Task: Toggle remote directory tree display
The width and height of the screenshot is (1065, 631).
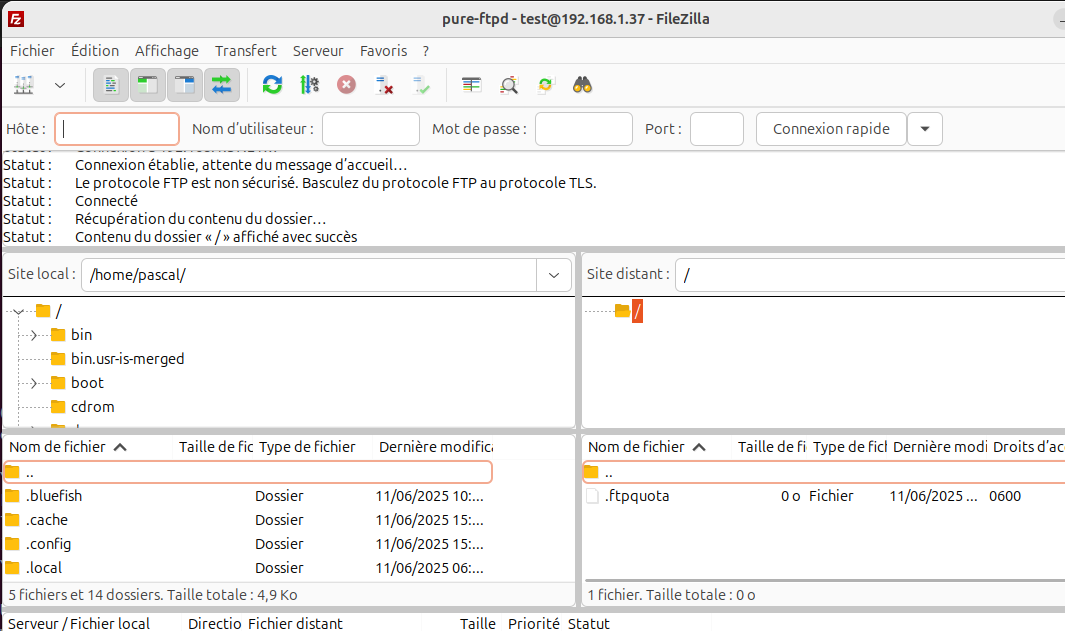Action: pyautogui.click(x=184, y=85)
